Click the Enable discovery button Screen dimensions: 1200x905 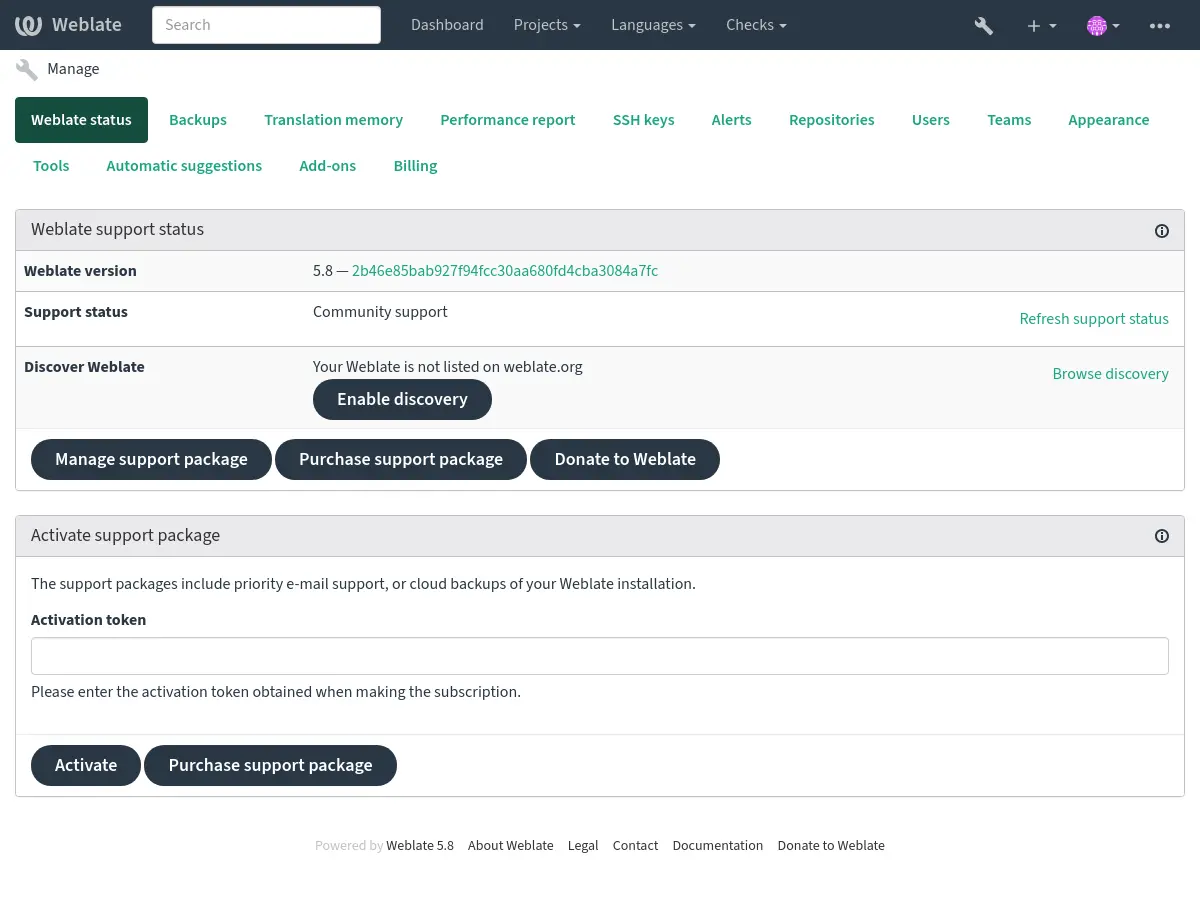click(402, 399)
